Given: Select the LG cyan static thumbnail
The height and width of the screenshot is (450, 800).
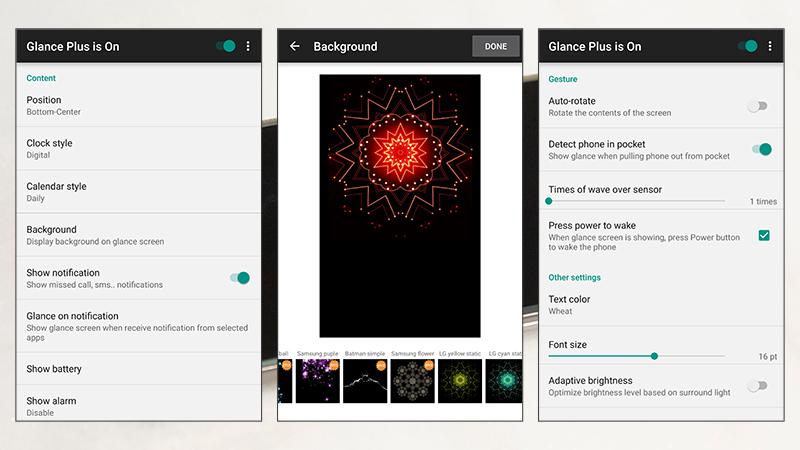Looking at the screenshot, I should coord(504,381).
